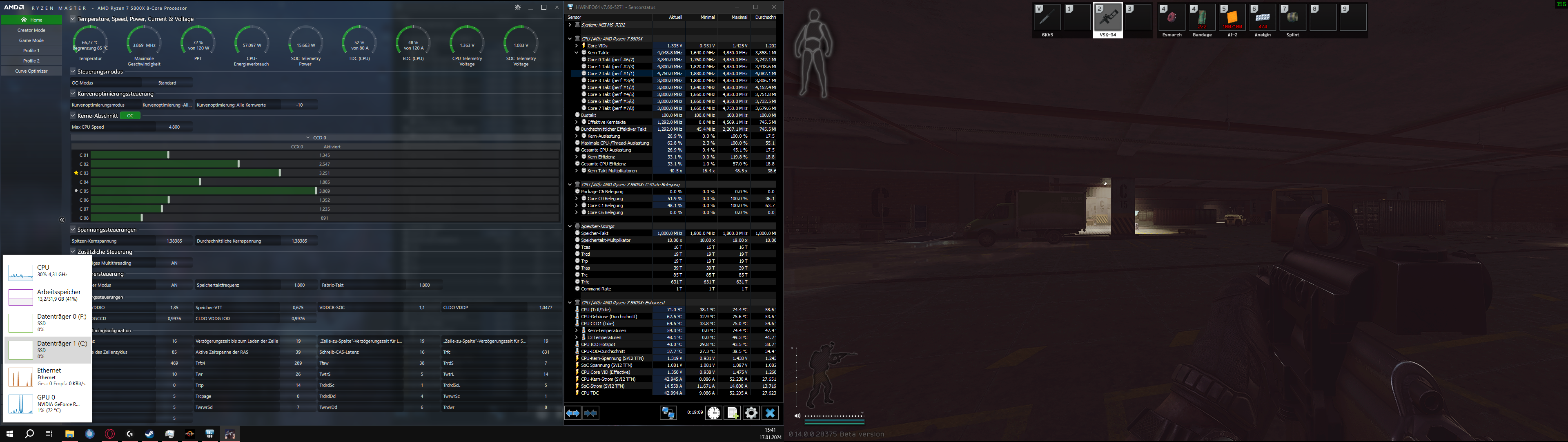Reset HWiNFO clock timer icon

pyautogui.click(x=713, y=413)
